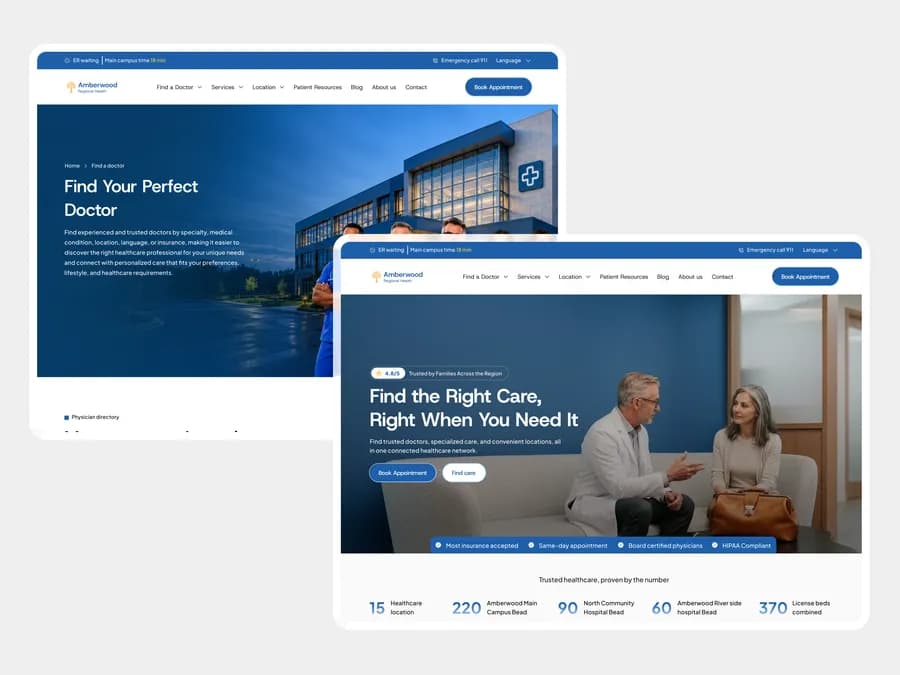This screenshot has width=900, height=675.
Task: Open Location dropdown in back window
Action: [x=268, y=87]
